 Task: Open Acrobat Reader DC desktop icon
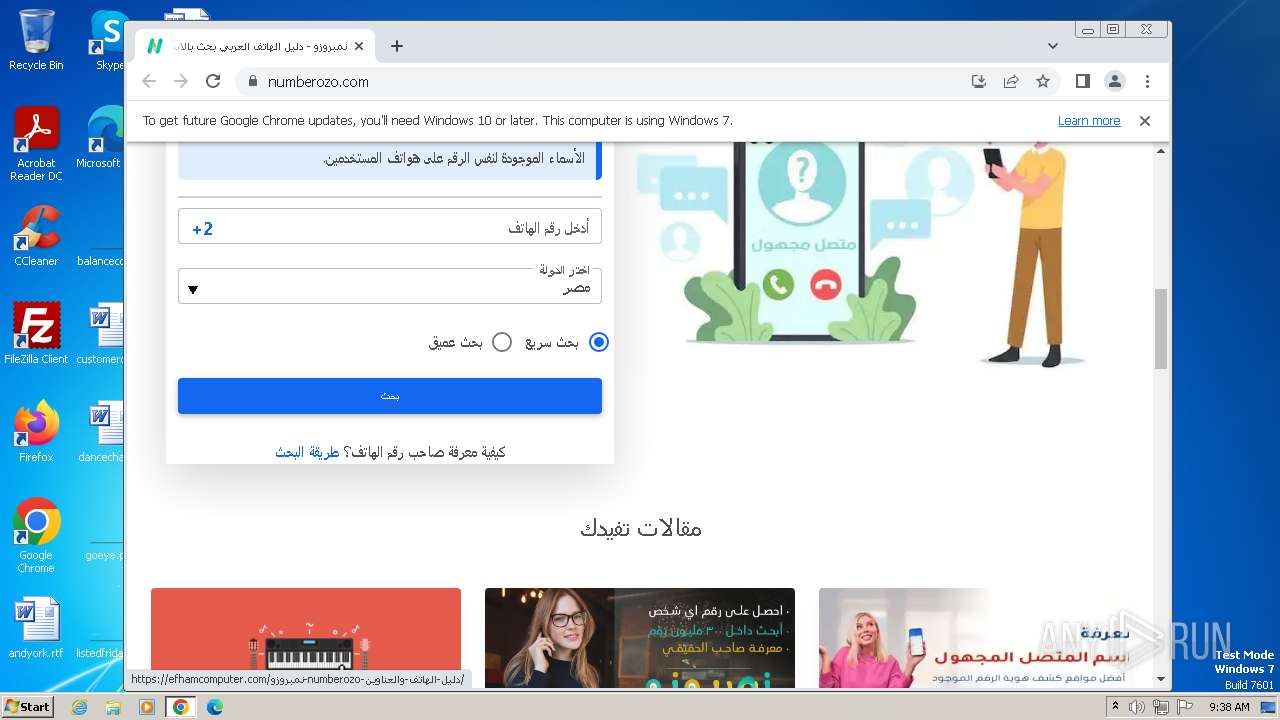click(x=36, y=144)
